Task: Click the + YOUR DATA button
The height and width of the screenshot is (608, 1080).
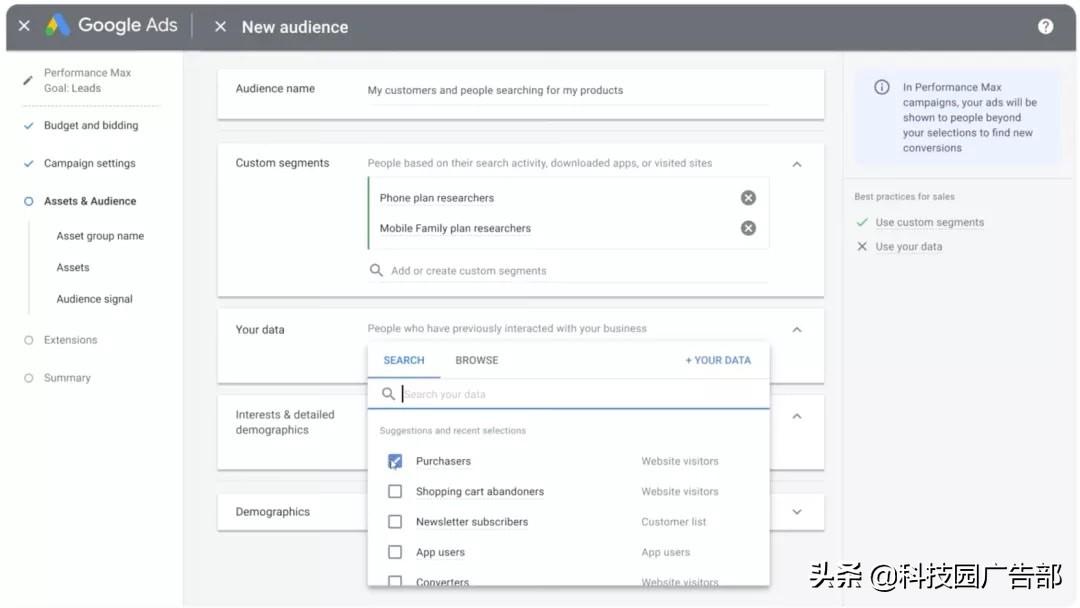Action: tap(718, 360)
